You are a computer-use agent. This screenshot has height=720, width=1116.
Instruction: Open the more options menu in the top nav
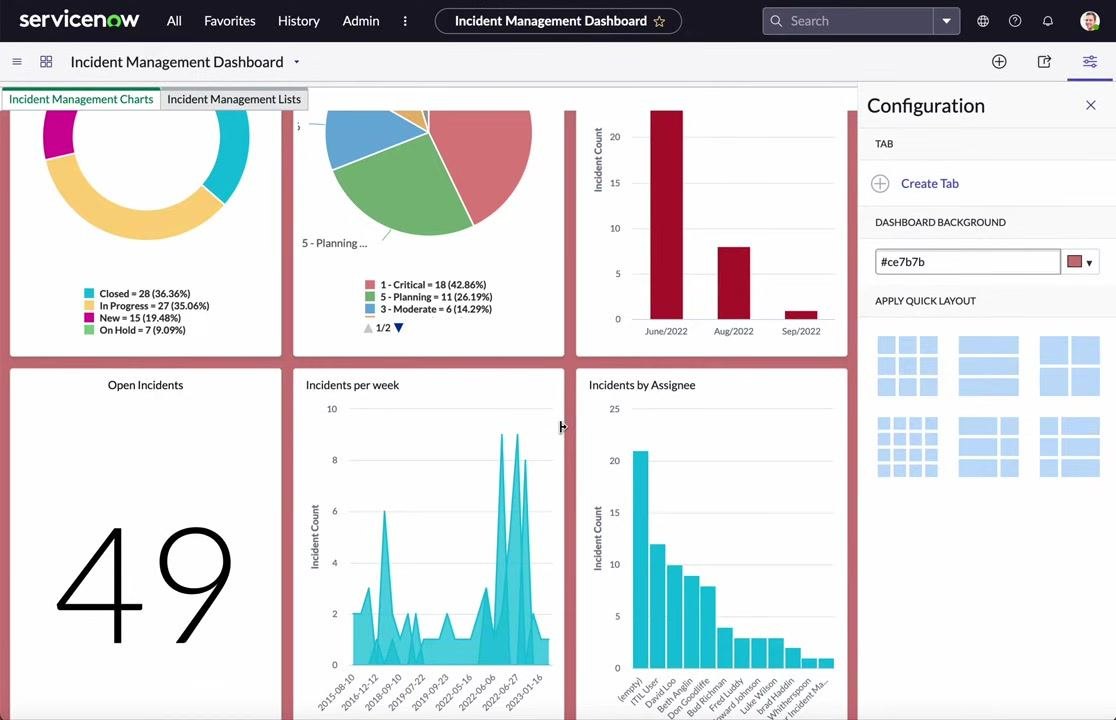pos(405,21)
